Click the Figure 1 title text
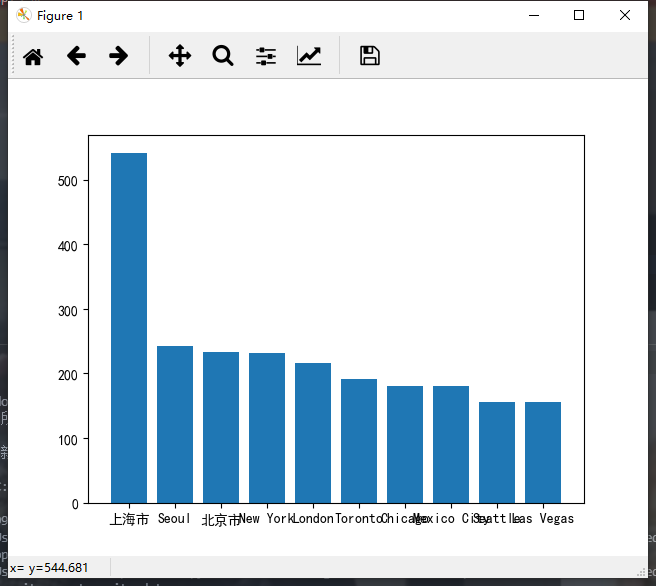 pyautogui.click(x=60, y=16)
